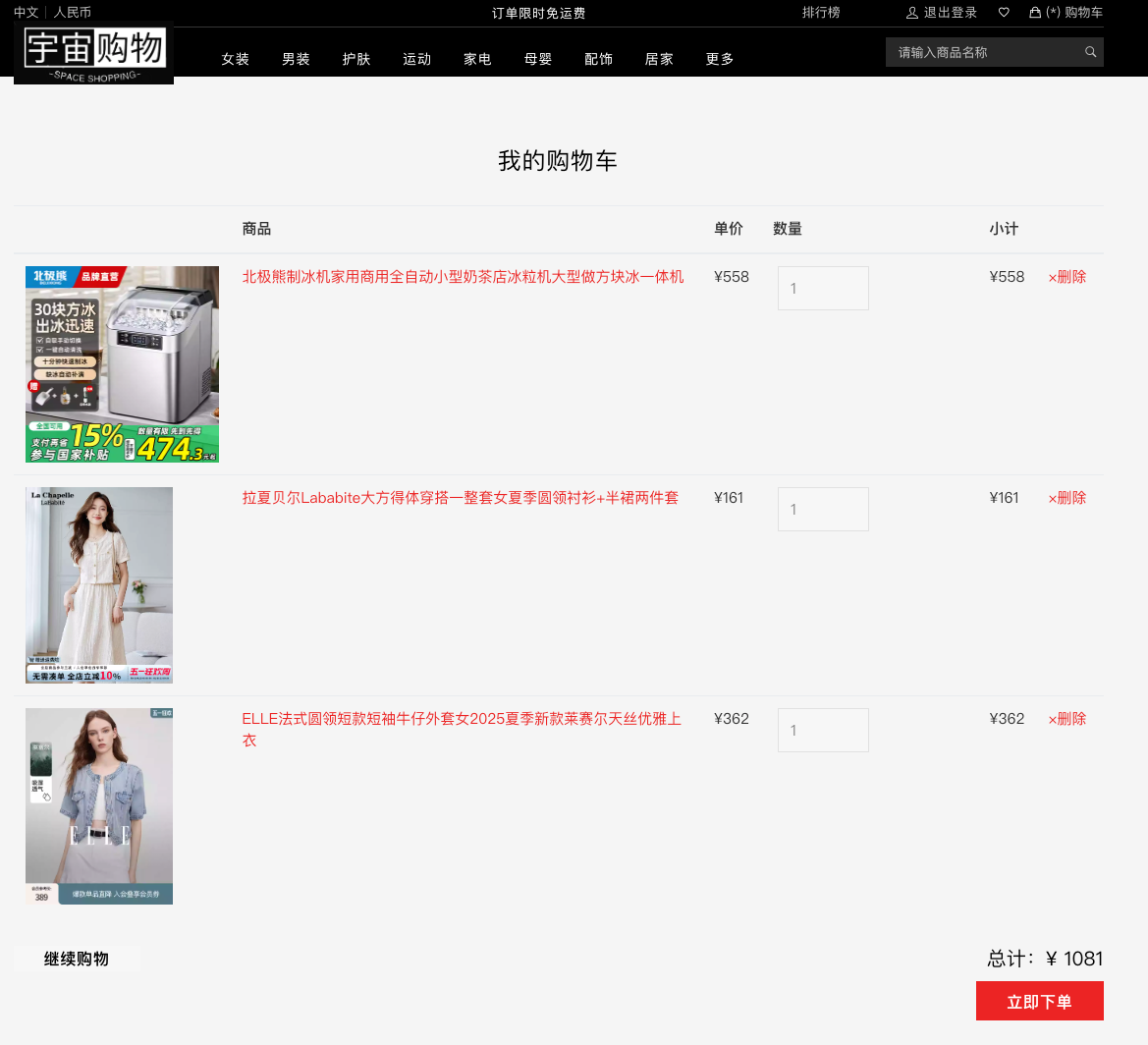Open the 女装 category menu

(236, 59)
